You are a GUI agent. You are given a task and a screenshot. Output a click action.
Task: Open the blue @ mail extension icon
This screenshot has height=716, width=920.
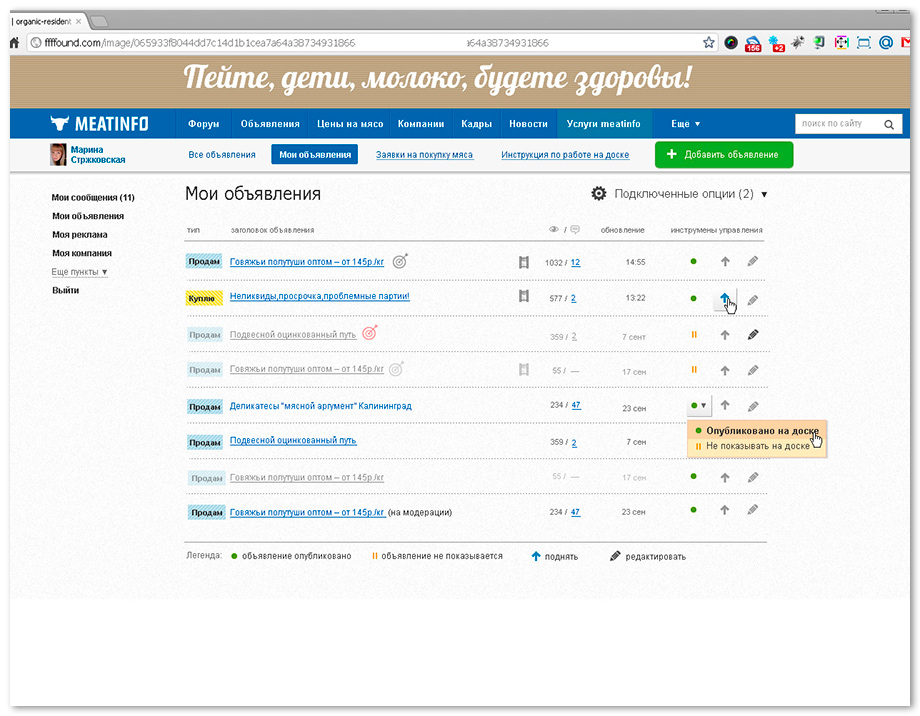tap(886, 42)
